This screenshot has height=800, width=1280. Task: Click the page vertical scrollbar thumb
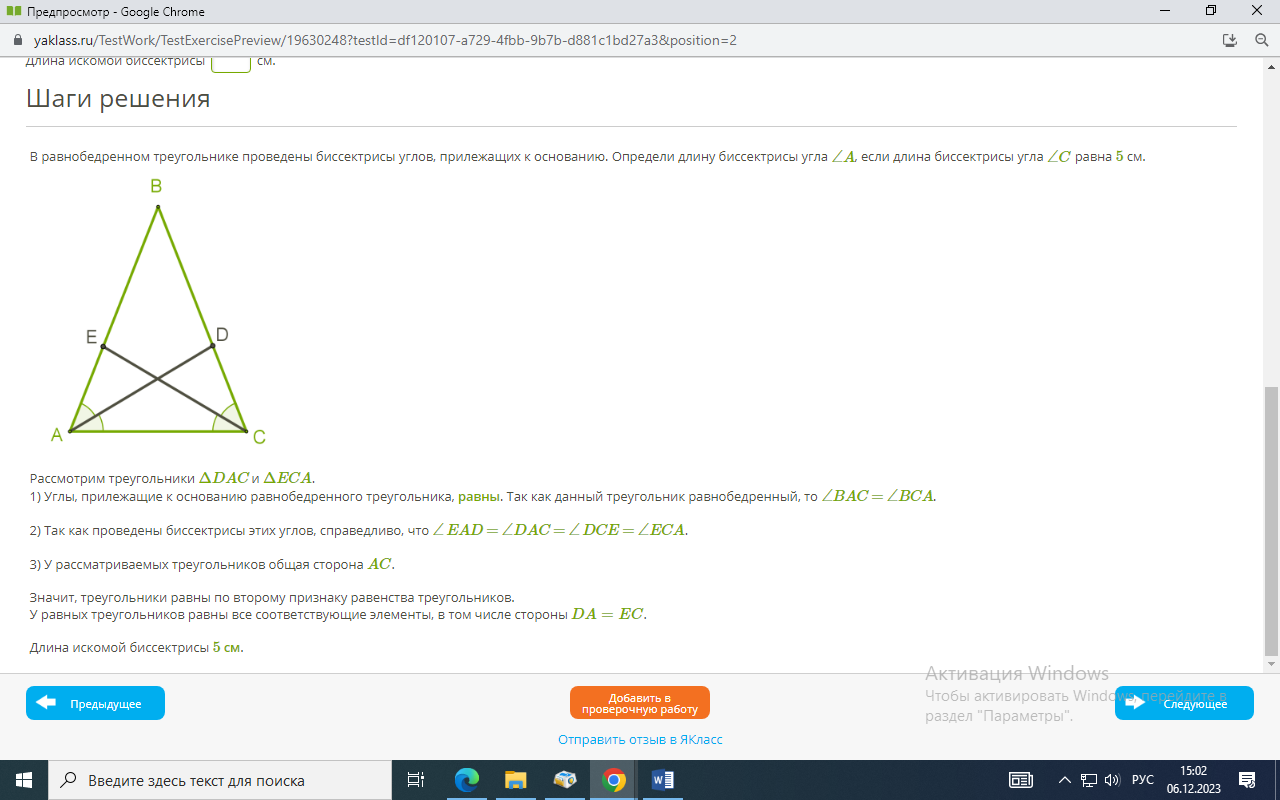coord(1271,520)
